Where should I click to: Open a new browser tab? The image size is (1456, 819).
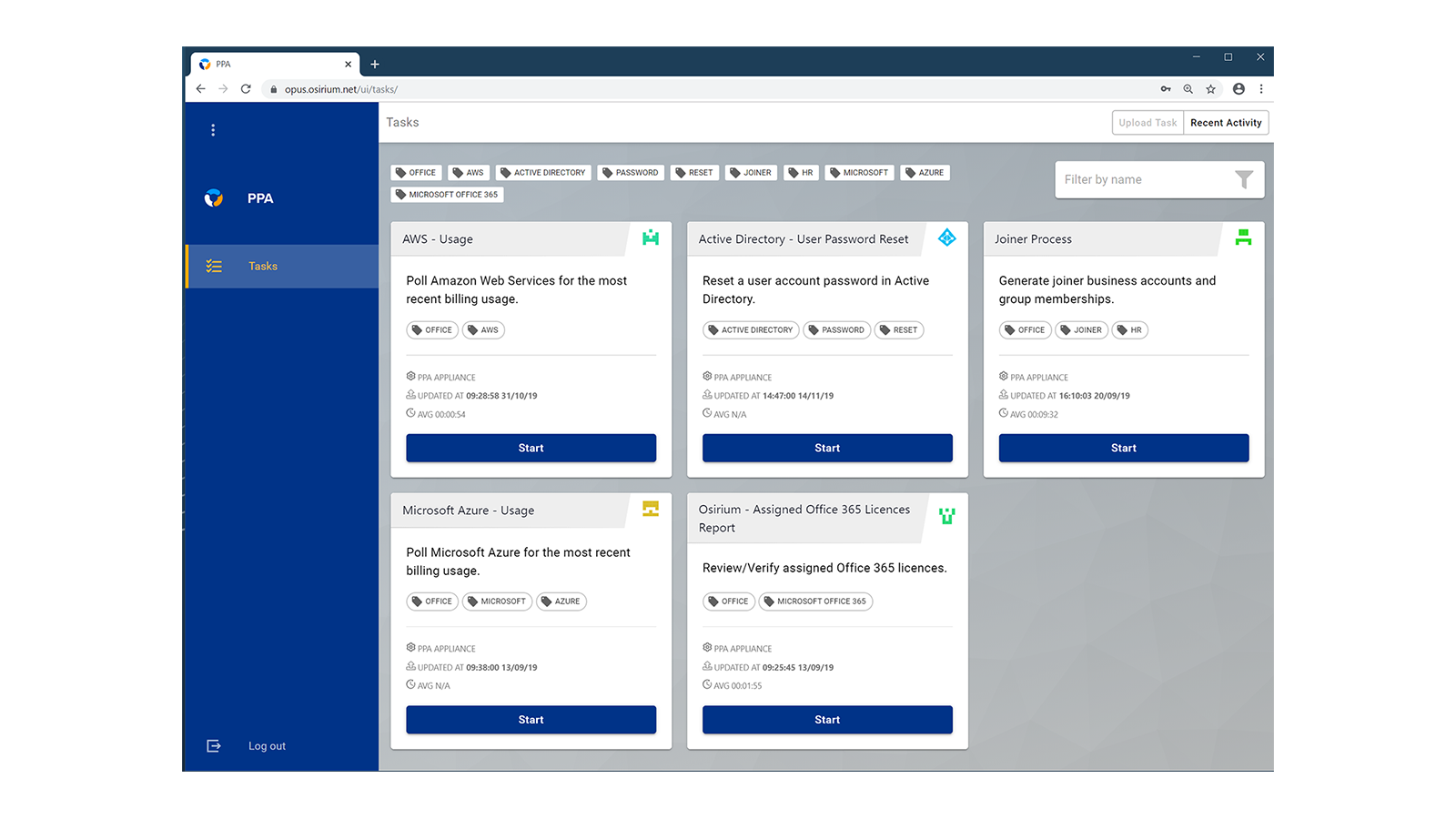(x=375, y=65)
